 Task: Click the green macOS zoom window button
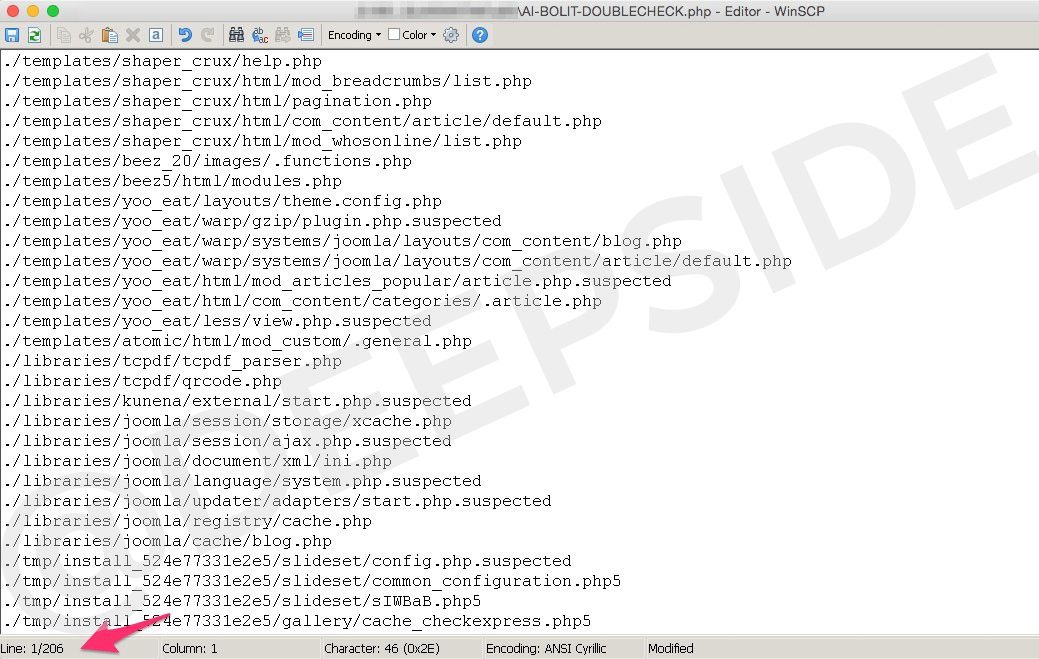point(52,11)
